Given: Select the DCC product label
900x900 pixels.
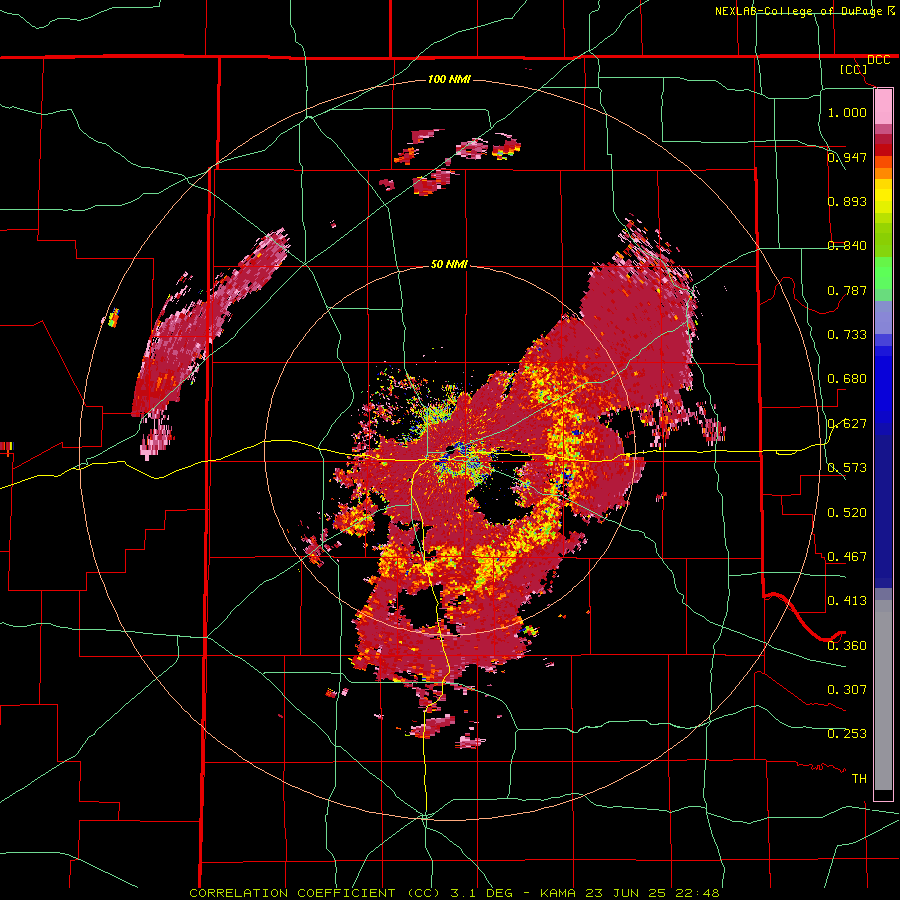Looking at the screenshot, I should [x=878, y=60].
